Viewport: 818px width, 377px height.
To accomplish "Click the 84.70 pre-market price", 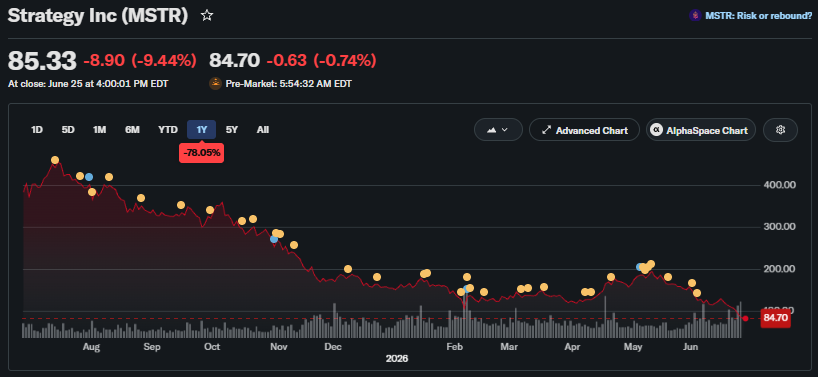I will (x=234, y=60).
